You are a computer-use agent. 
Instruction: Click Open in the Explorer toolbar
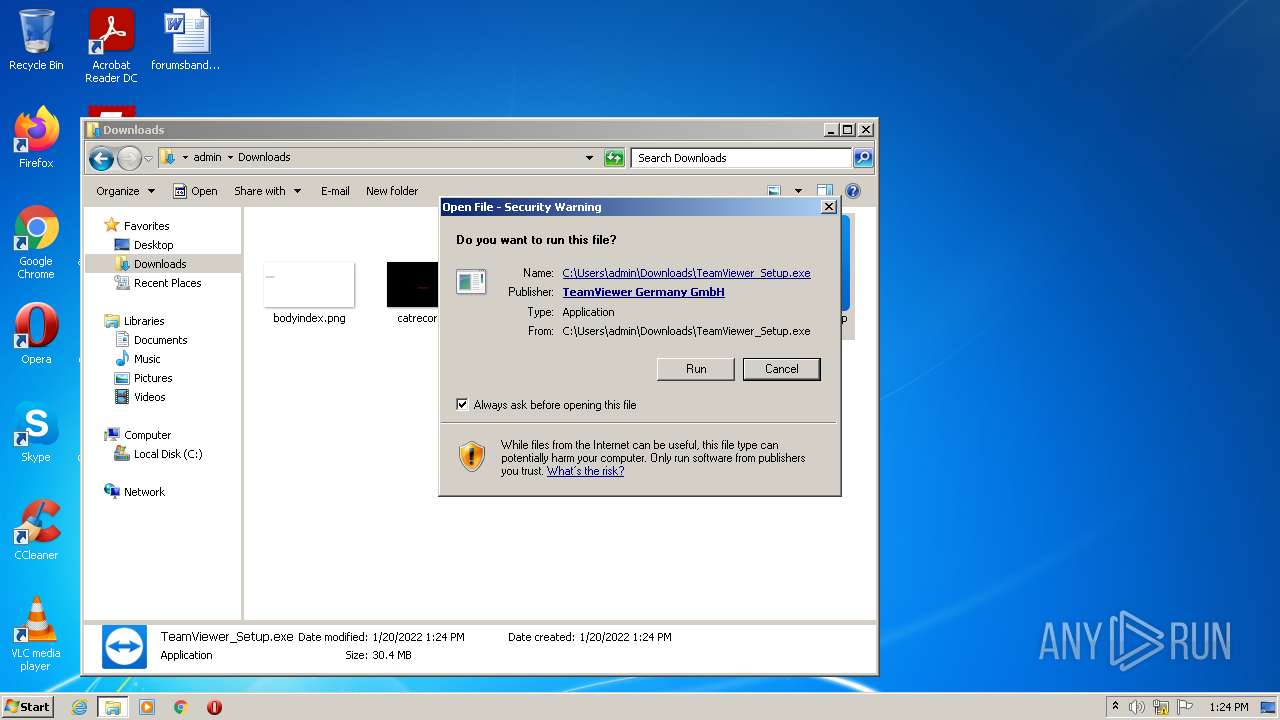coord(195,191)
